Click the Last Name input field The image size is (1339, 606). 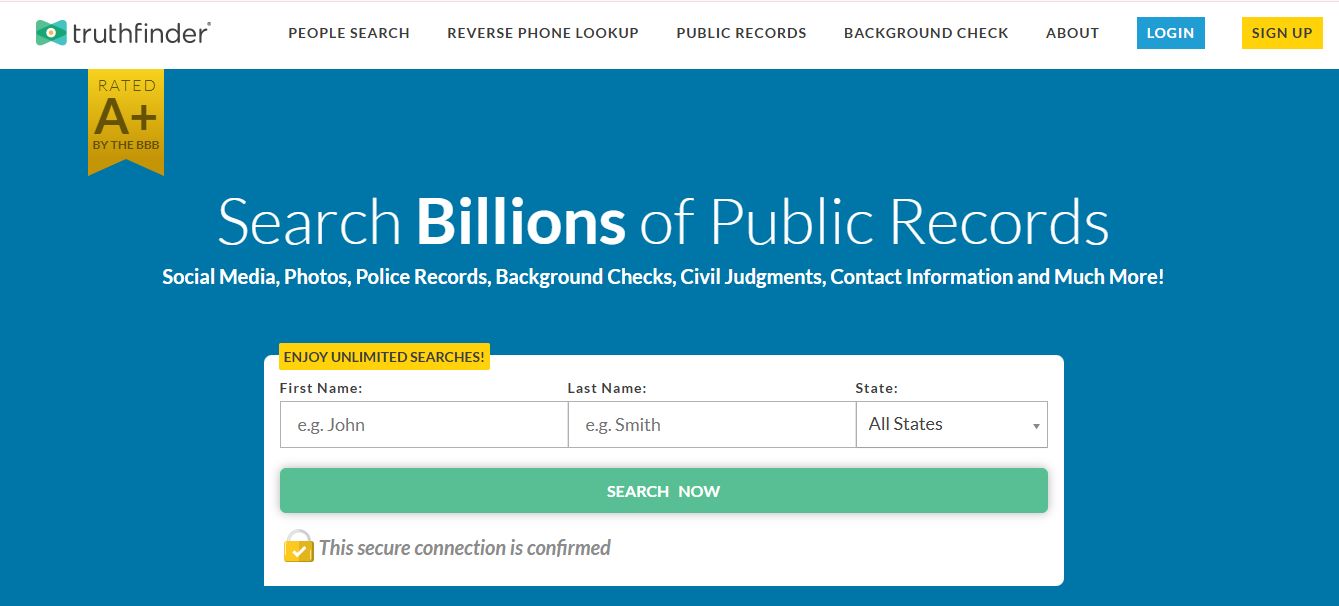point(712,424)
